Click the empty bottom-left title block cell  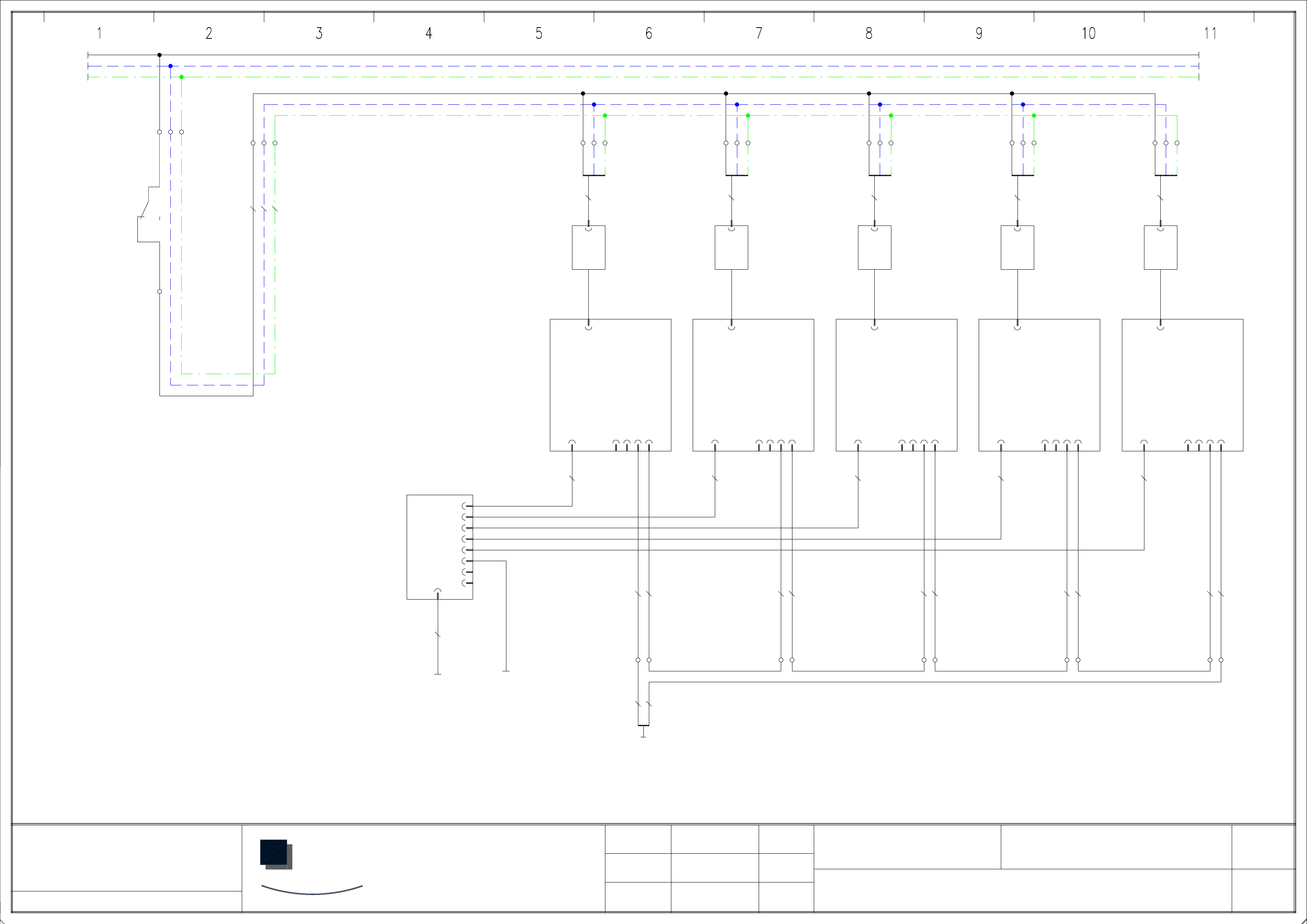(x=127, y=901)
